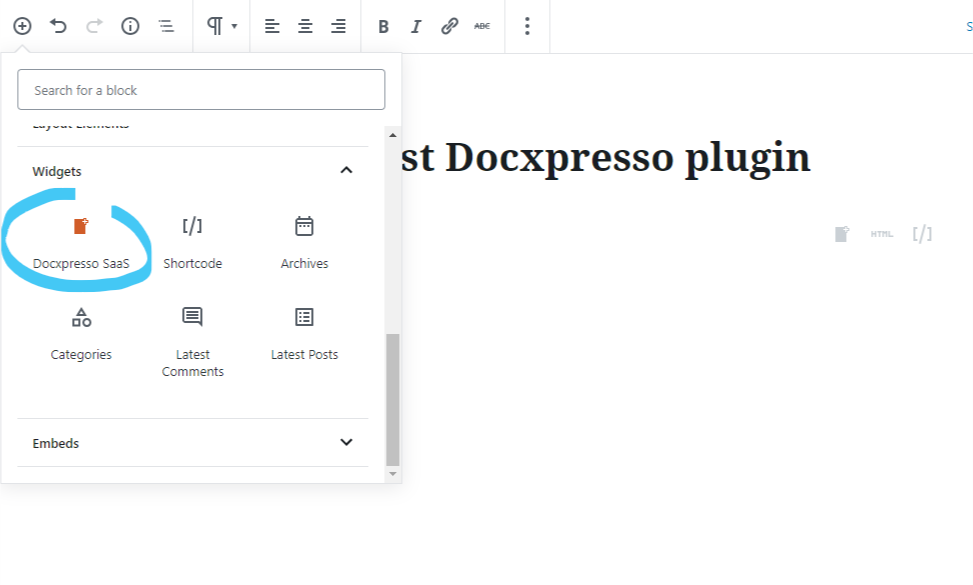The height and width of the screenshot is (585, 973).
Task: Click the Add block plus icon
Action: (22, 26)
